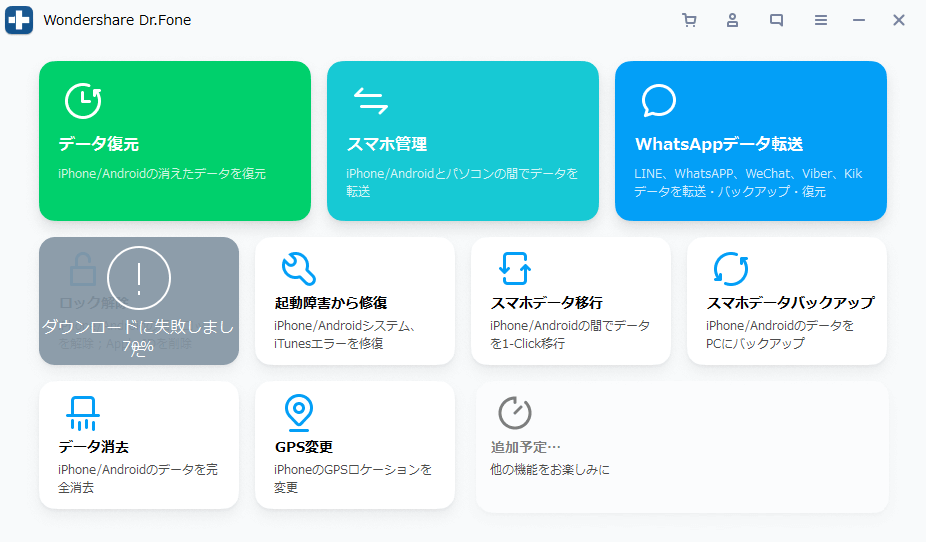This screenshot has width=926, height=542.
Task: Open the データ復元 card title
Action: tap(99, 144)
